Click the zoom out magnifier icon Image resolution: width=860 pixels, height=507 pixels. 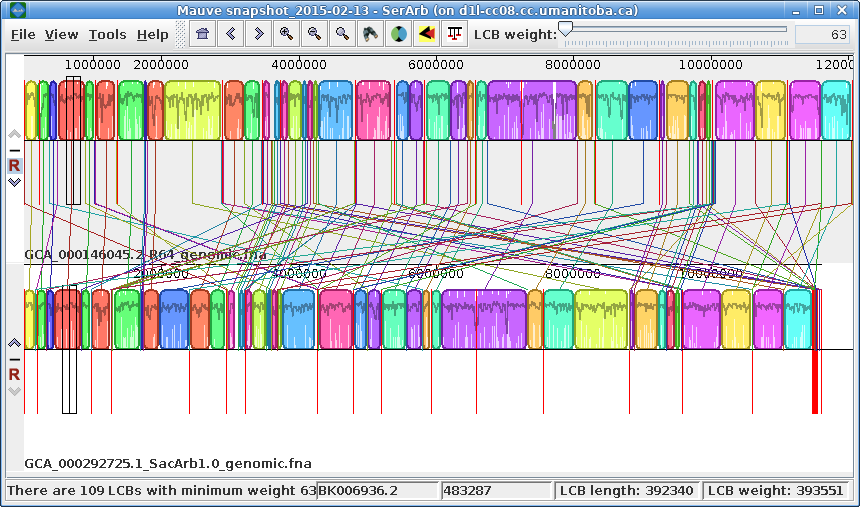point(315,34)
